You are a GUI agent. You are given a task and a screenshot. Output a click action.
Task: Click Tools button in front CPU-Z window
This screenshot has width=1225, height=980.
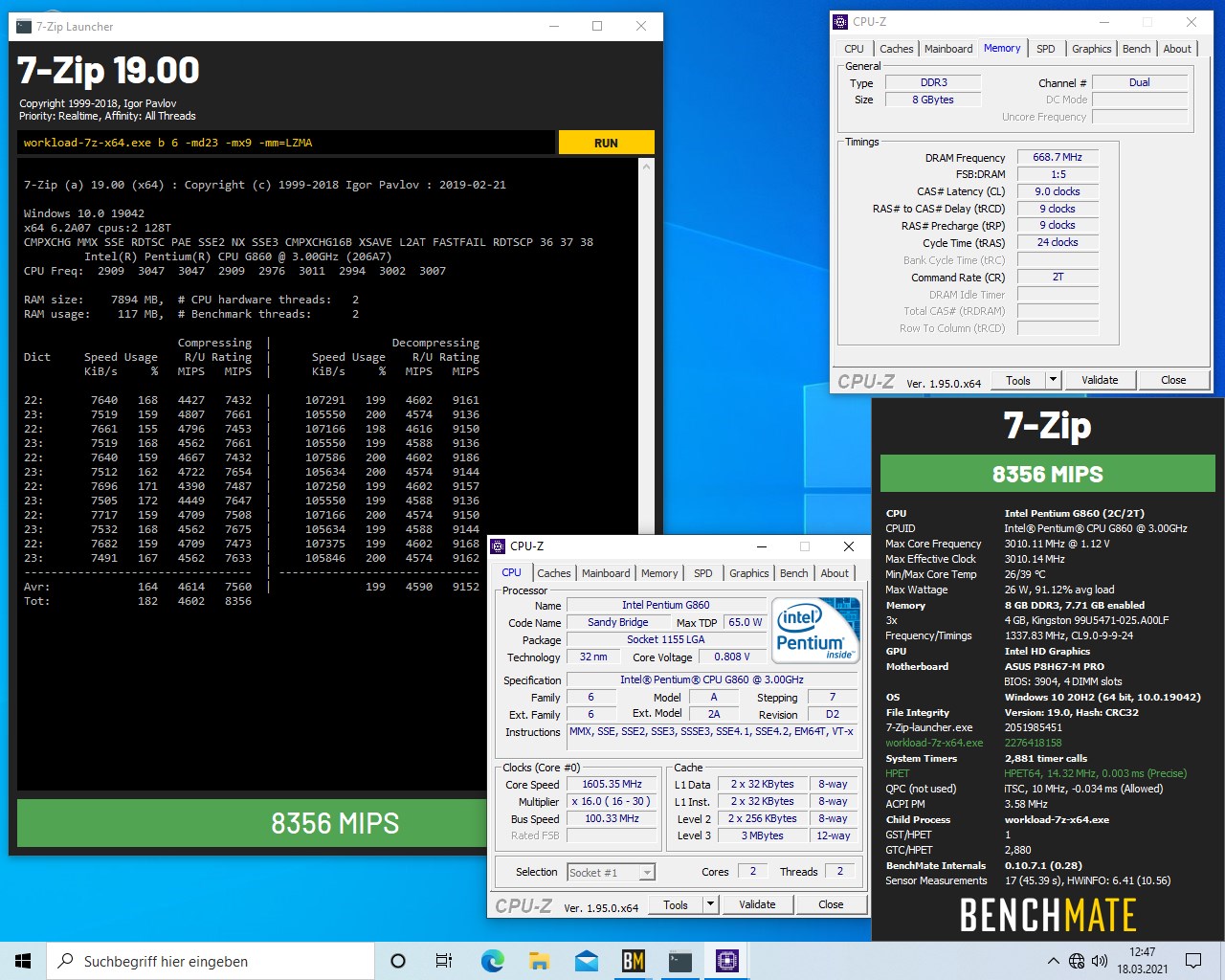tap(676, 904)
